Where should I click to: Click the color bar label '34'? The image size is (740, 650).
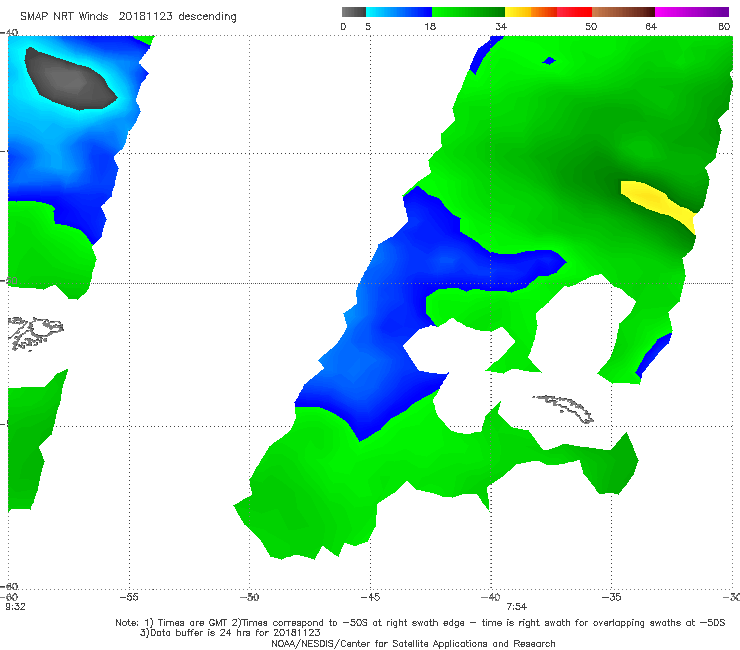click(501, 26)
